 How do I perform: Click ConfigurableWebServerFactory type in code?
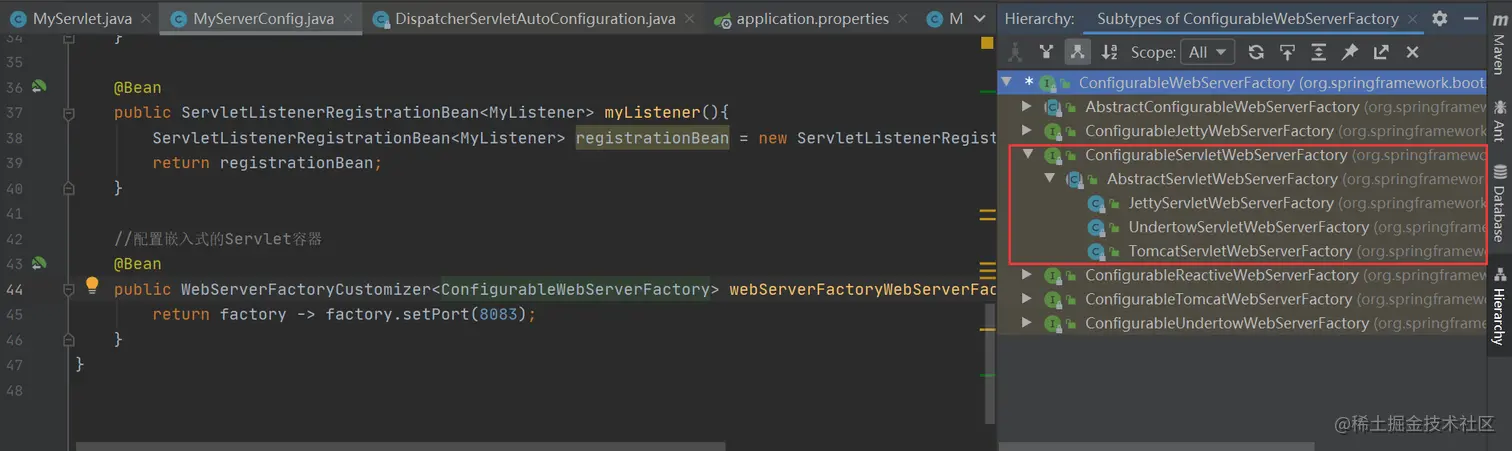(x=575, y=289)
